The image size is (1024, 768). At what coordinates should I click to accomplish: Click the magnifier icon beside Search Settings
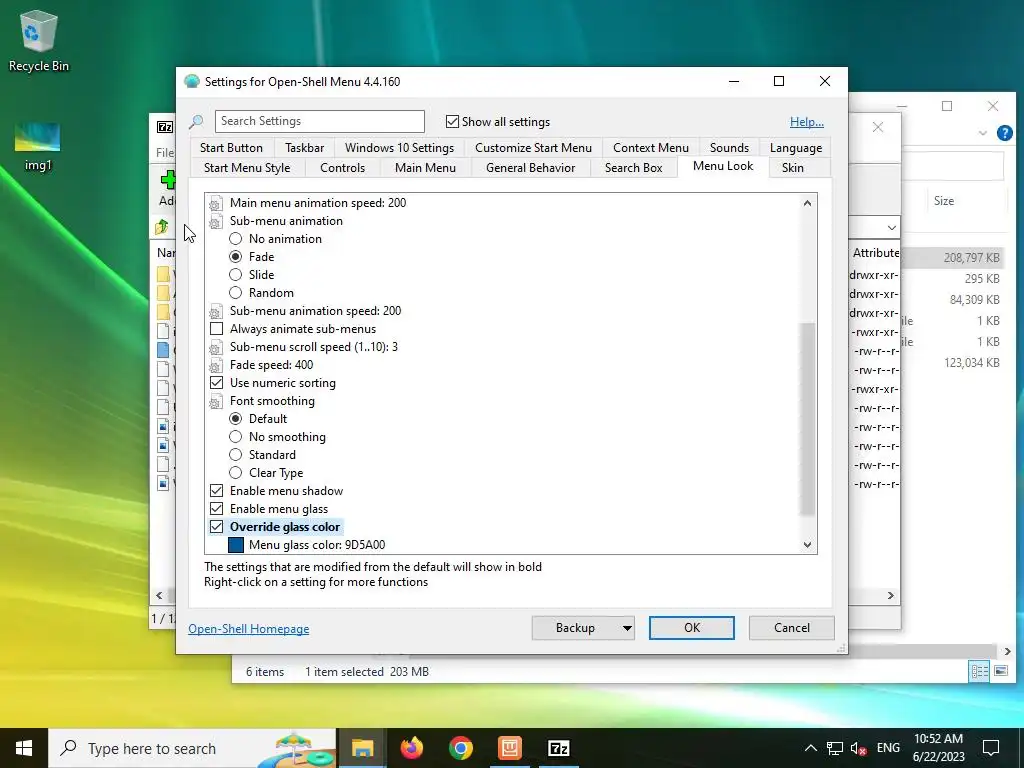196,121
